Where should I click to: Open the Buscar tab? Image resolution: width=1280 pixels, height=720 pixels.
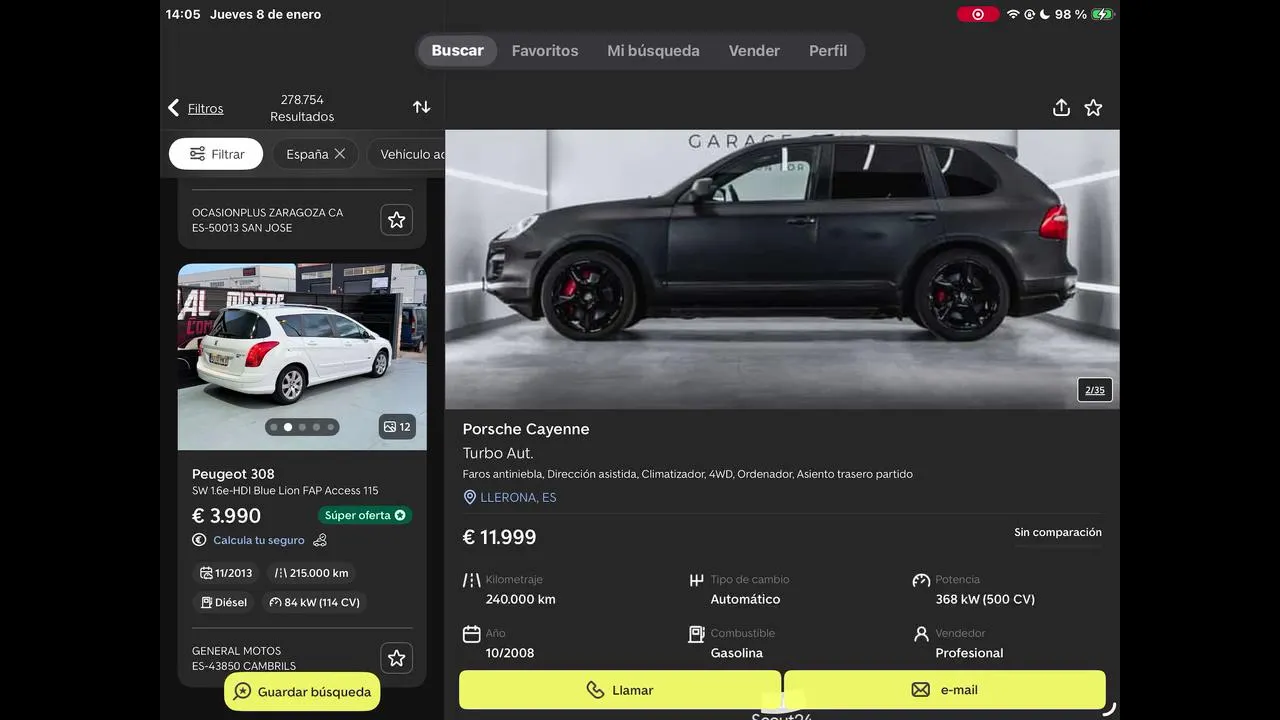[x=457, y=51]
